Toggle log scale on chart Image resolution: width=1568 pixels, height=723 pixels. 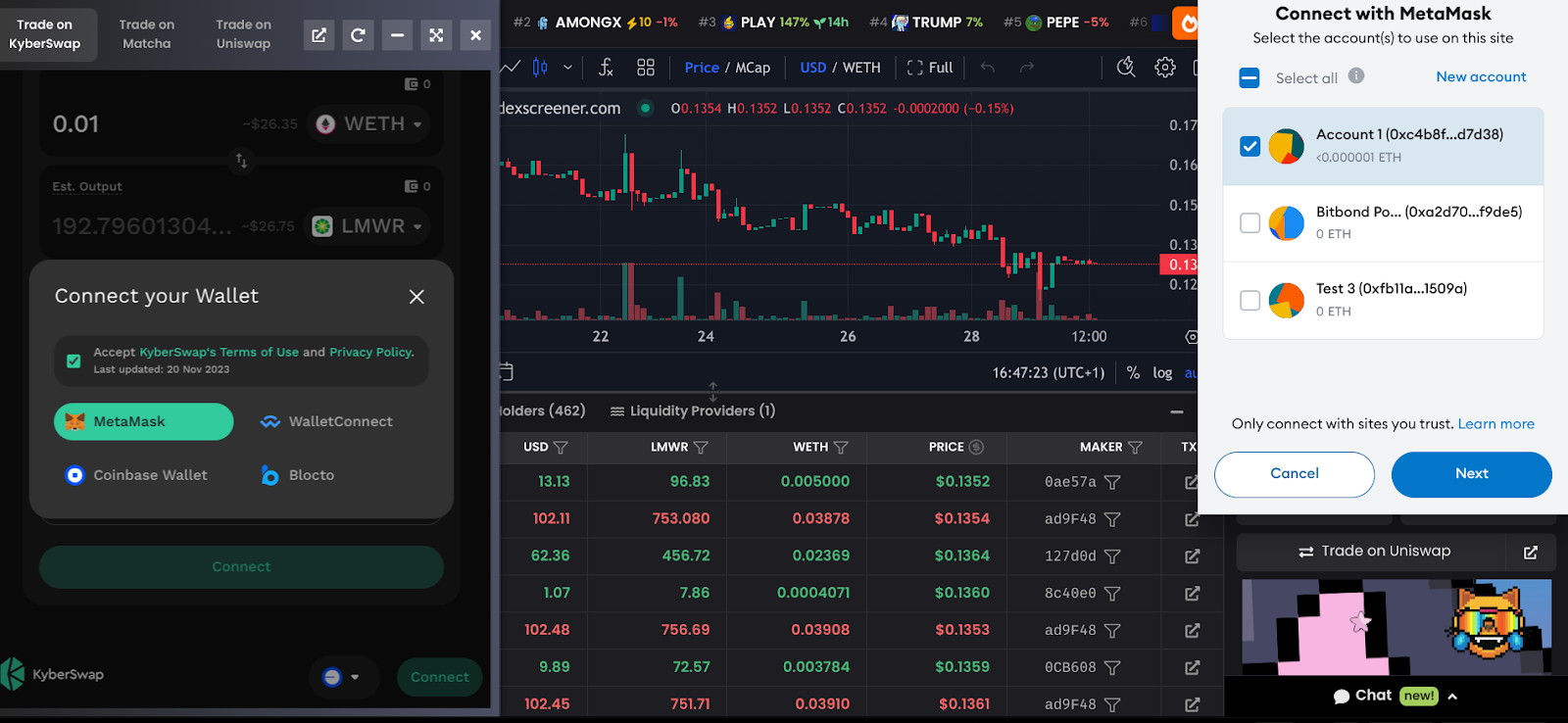click(1162, 373)
